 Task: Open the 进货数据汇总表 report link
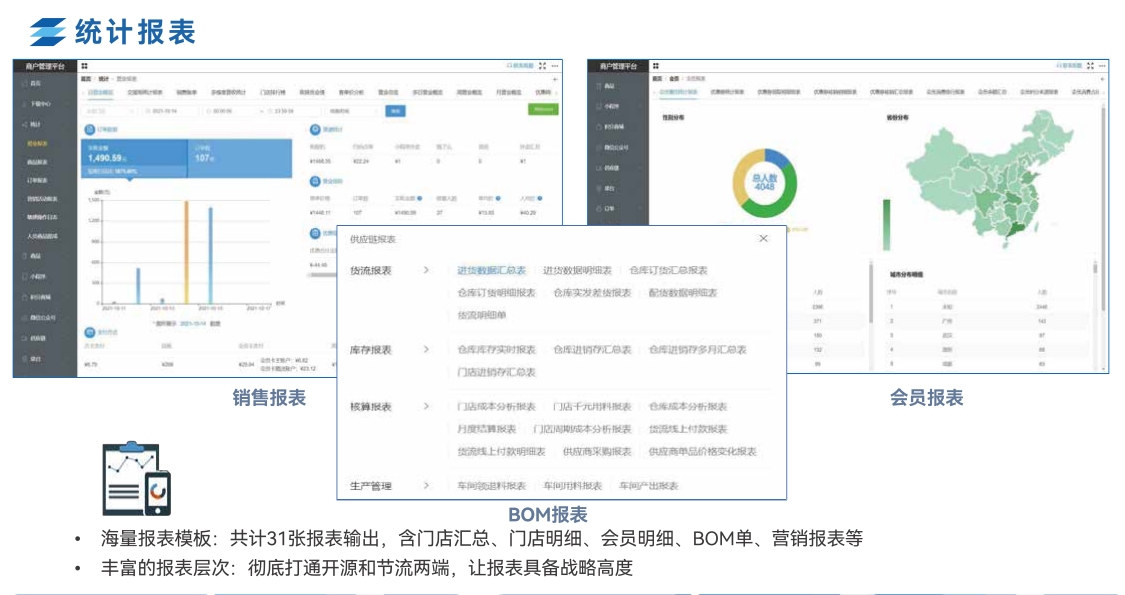coord(491,271)
